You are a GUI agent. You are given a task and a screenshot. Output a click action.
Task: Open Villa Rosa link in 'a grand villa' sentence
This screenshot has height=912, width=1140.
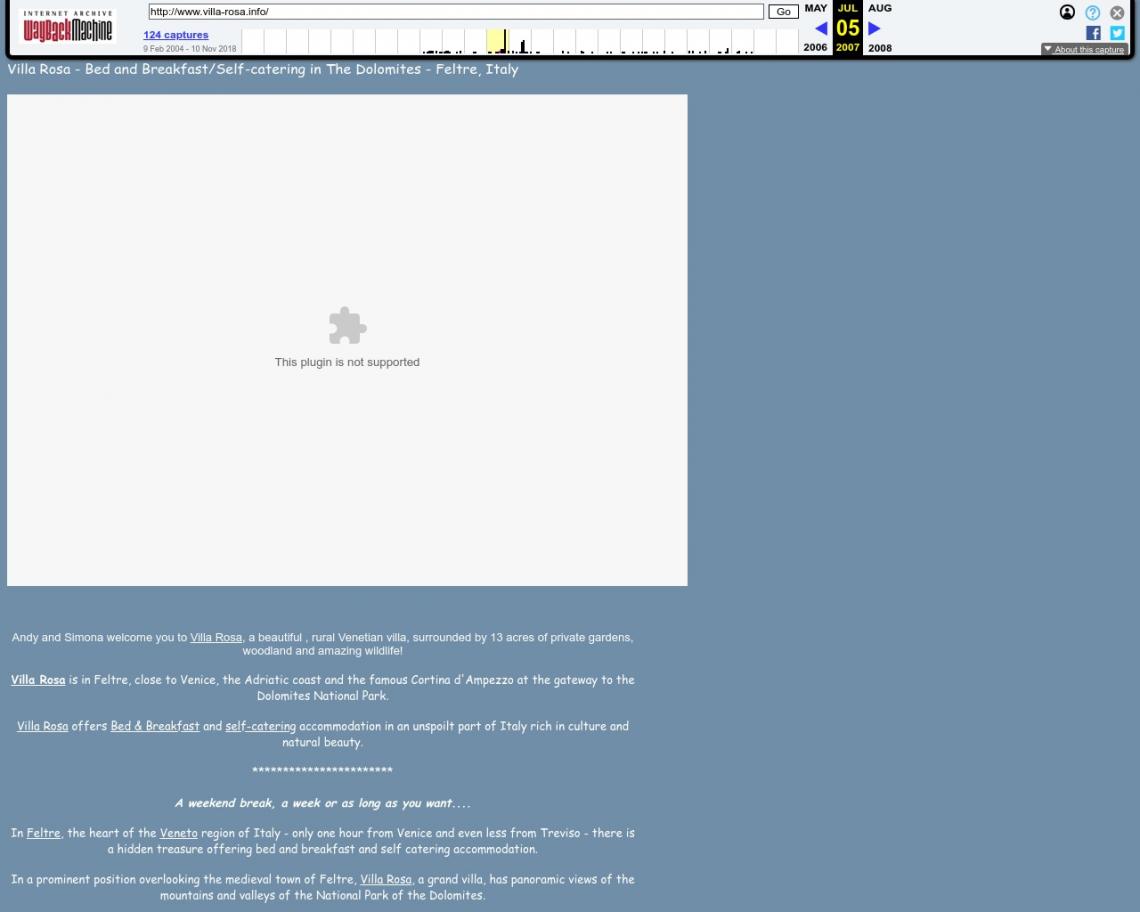click(386, 879)
